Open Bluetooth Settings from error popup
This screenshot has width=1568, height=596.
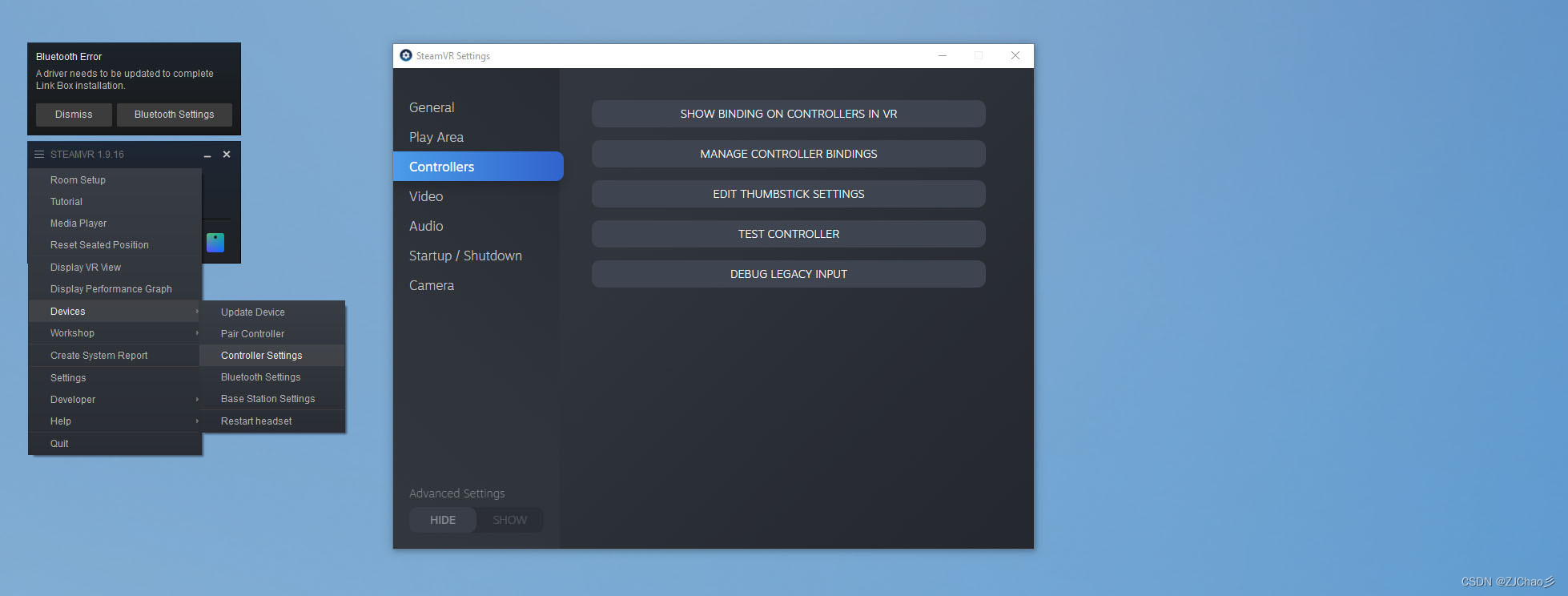174,115
